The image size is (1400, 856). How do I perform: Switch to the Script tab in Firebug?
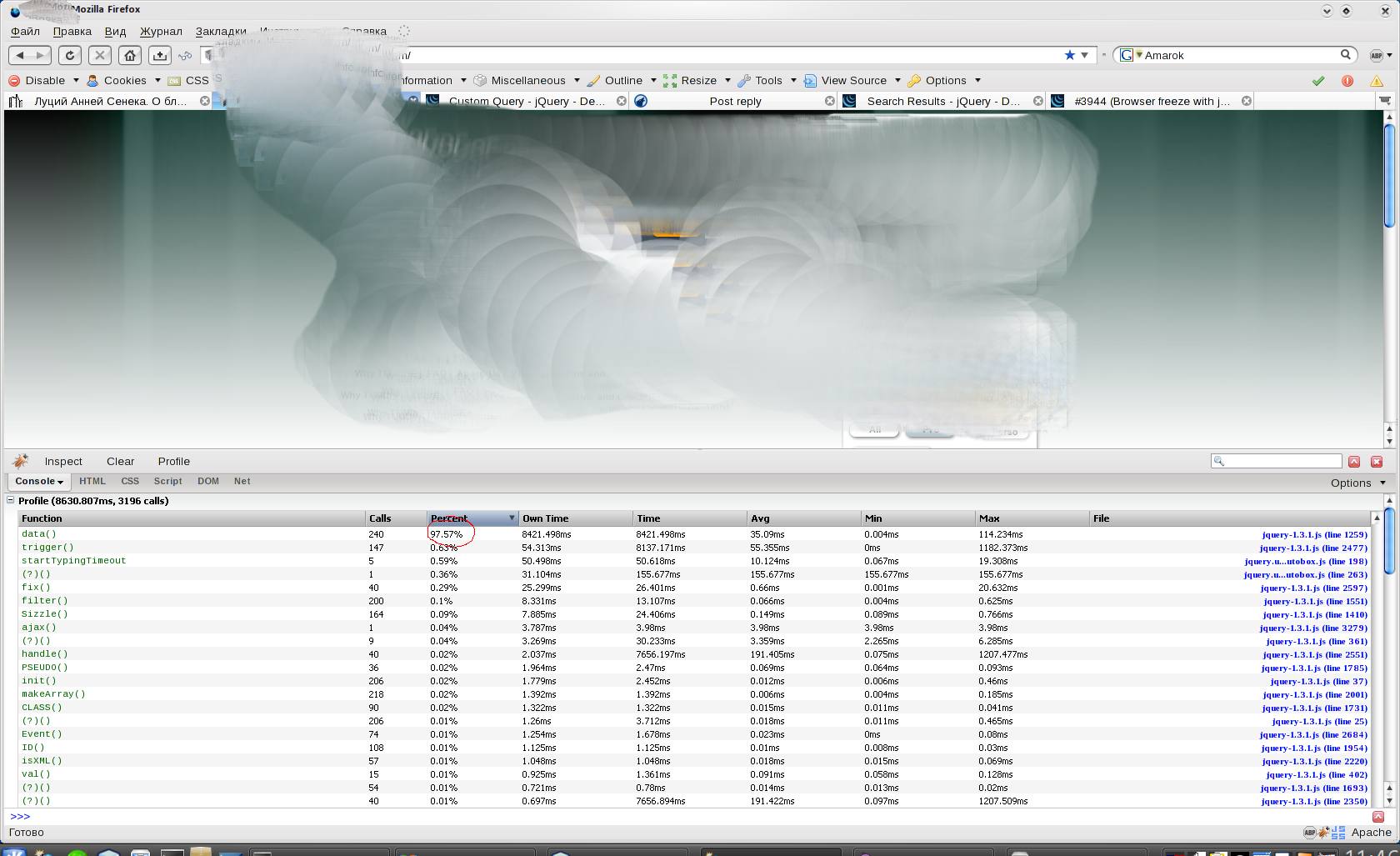(x=167, y=482)
